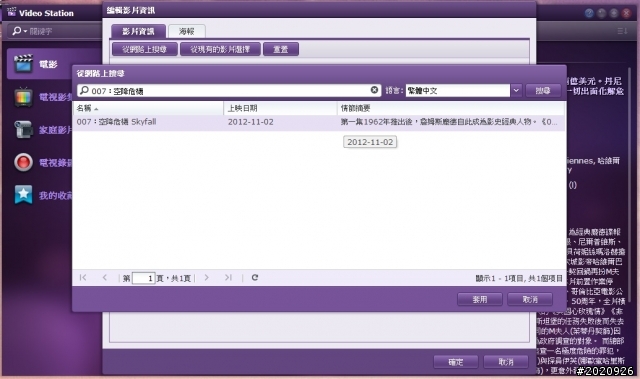
Task: Click the 搜尋 search button
Action: tap(543, 91)
